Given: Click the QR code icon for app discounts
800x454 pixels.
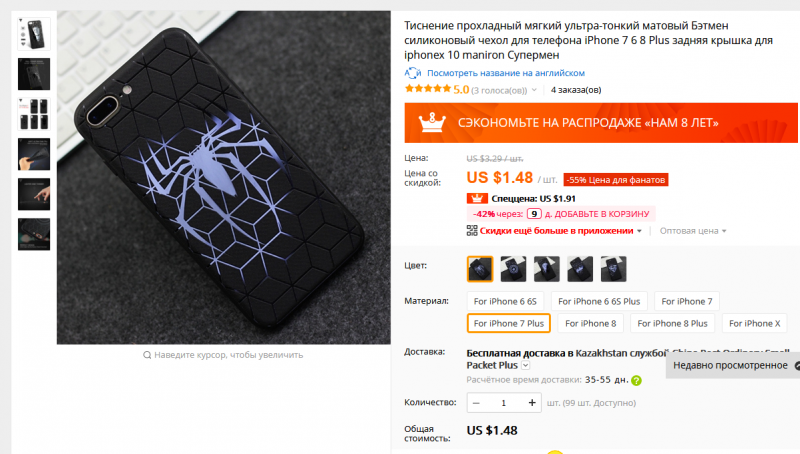Looking at the screenshot, I should 472,231.
